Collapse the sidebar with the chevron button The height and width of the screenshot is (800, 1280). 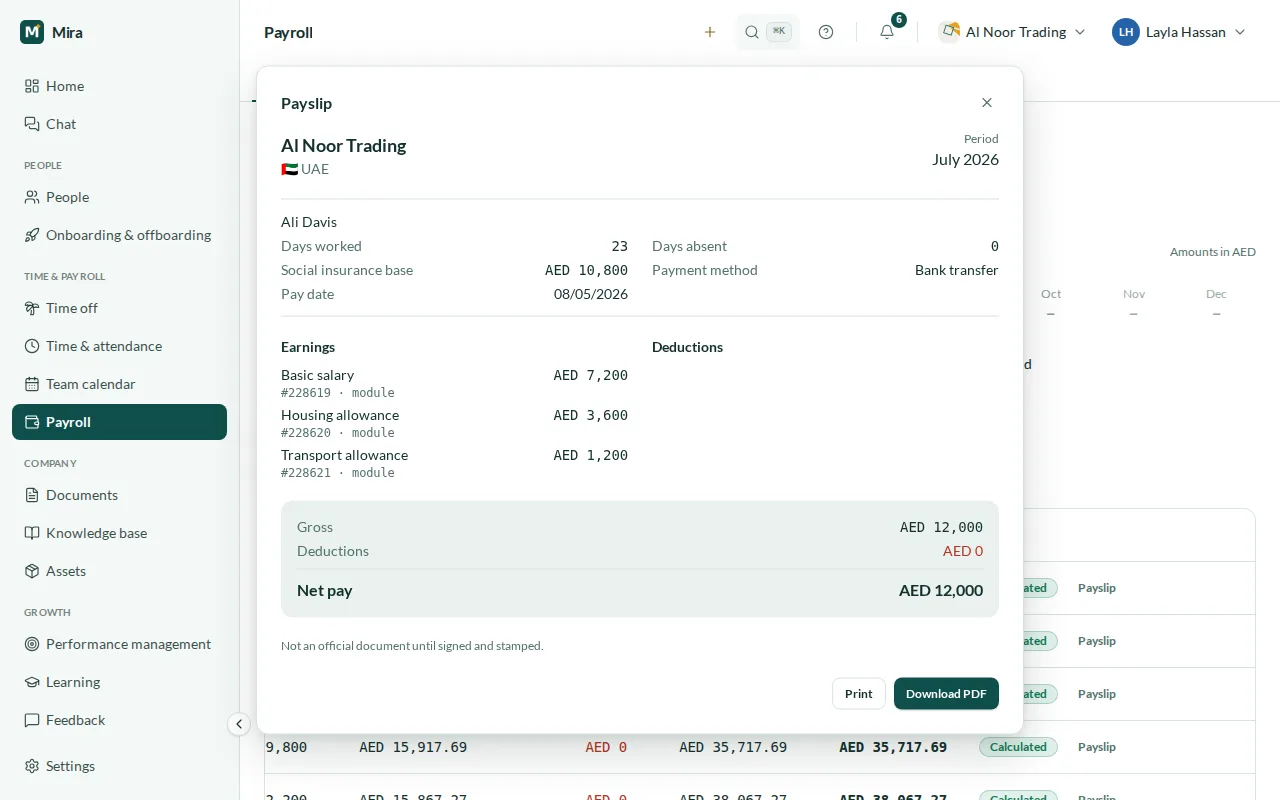238,724
